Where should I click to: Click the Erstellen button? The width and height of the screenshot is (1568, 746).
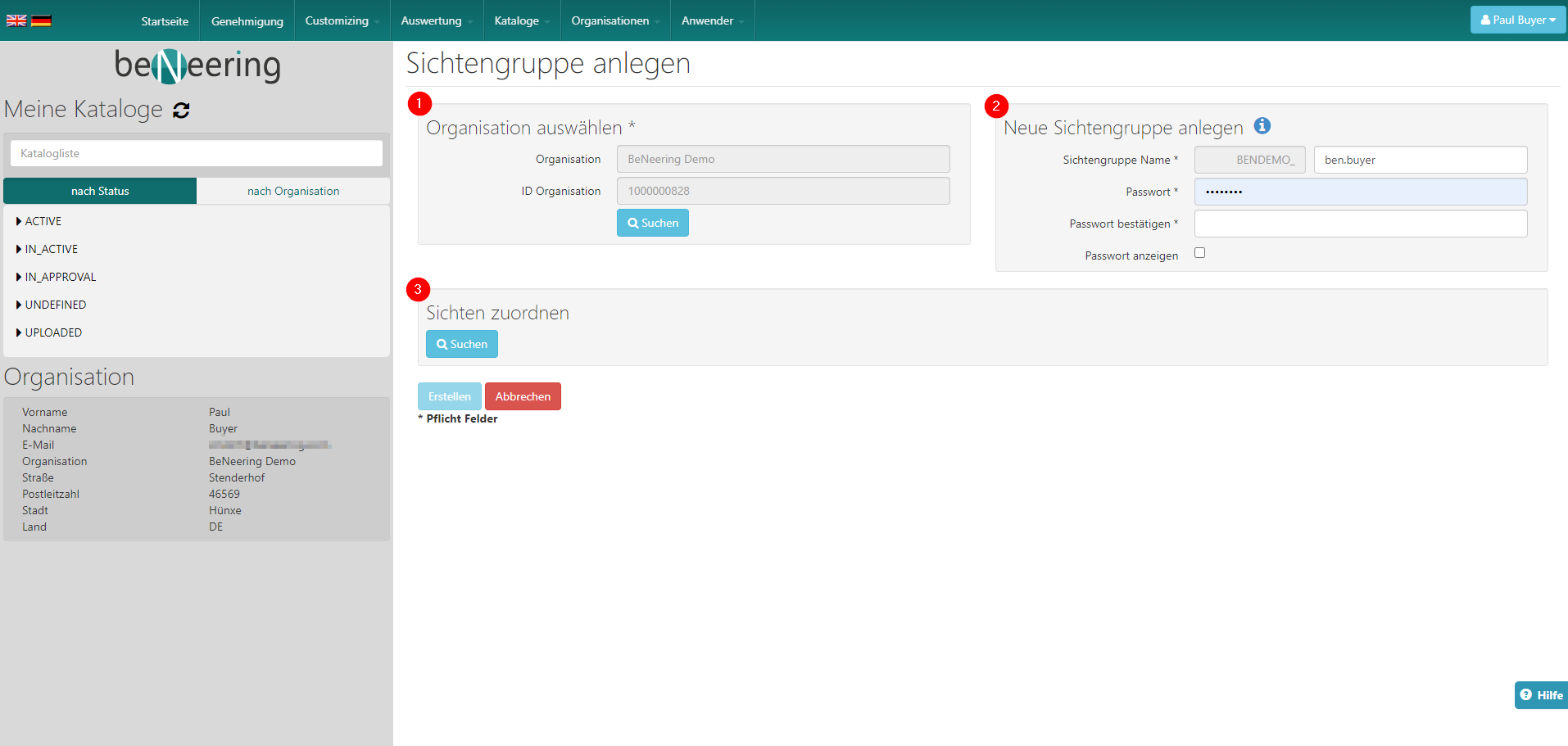[449, 396]
